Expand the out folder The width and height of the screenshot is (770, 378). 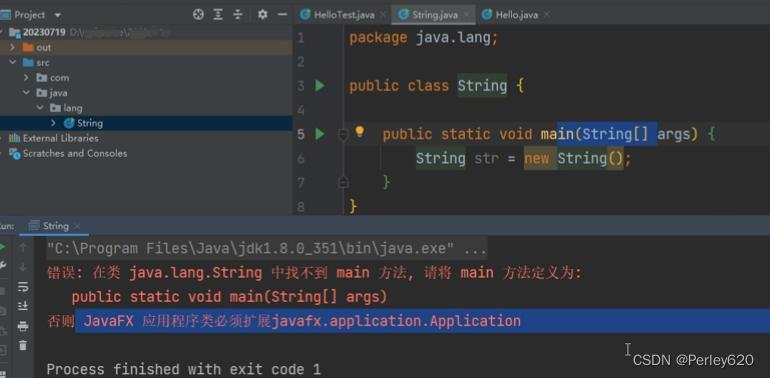pos(12,48)
